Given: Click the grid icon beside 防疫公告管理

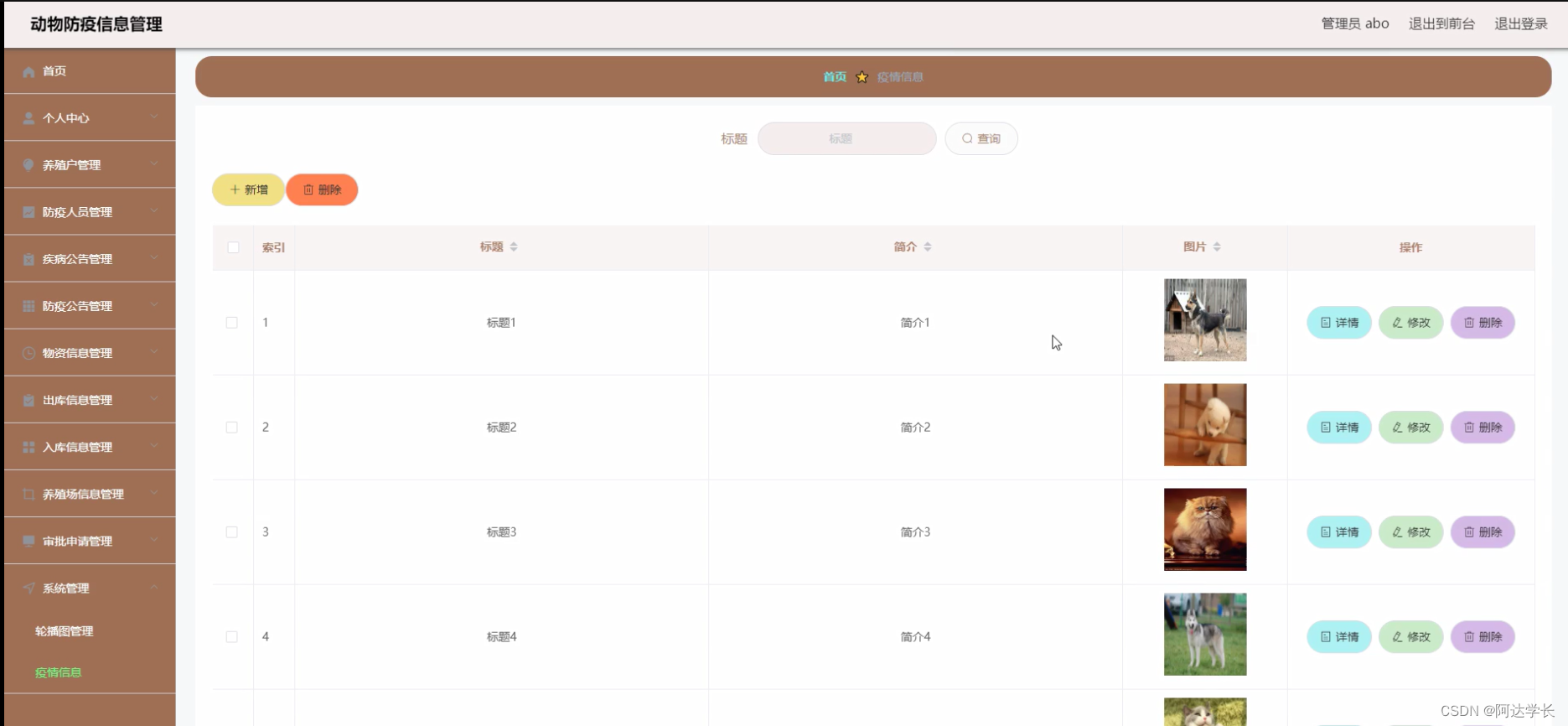Looking at the screenshot, I should pos(28,306).
